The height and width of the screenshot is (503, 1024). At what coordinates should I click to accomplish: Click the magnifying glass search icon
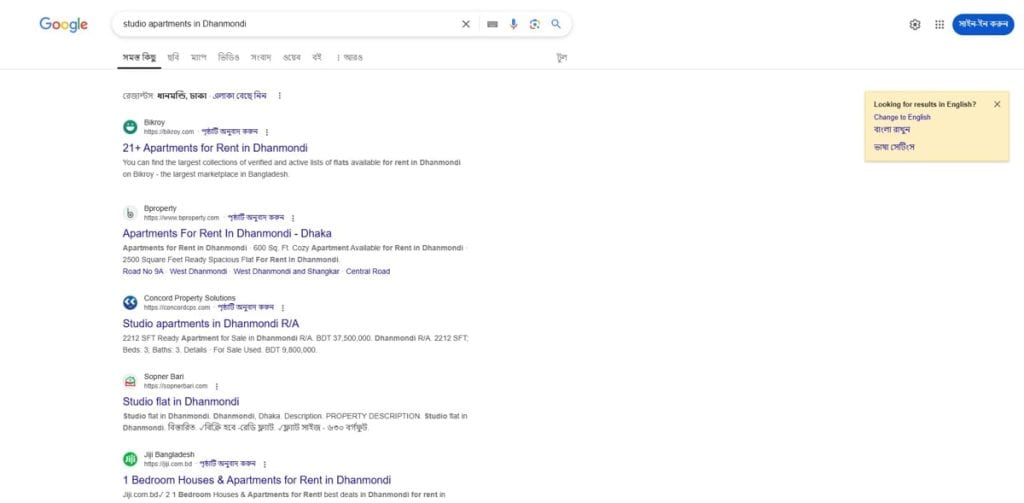pos(556,24)
